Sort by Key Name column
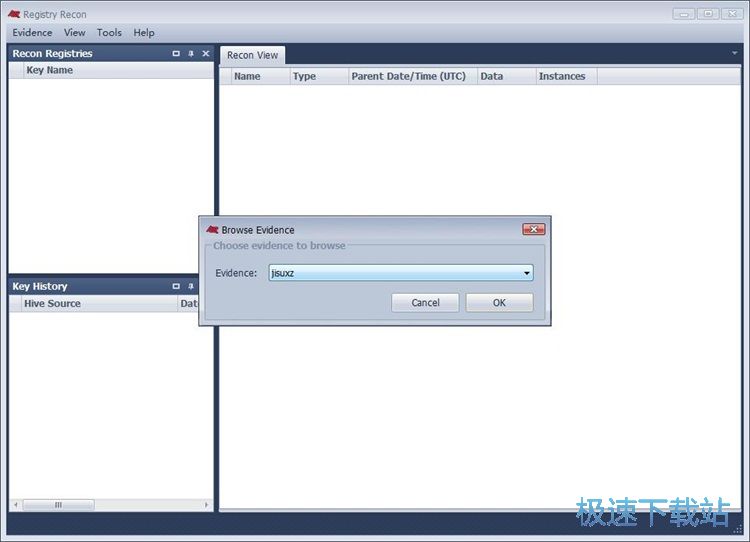This screenshot has height=542, width=750. pos(118,70)
